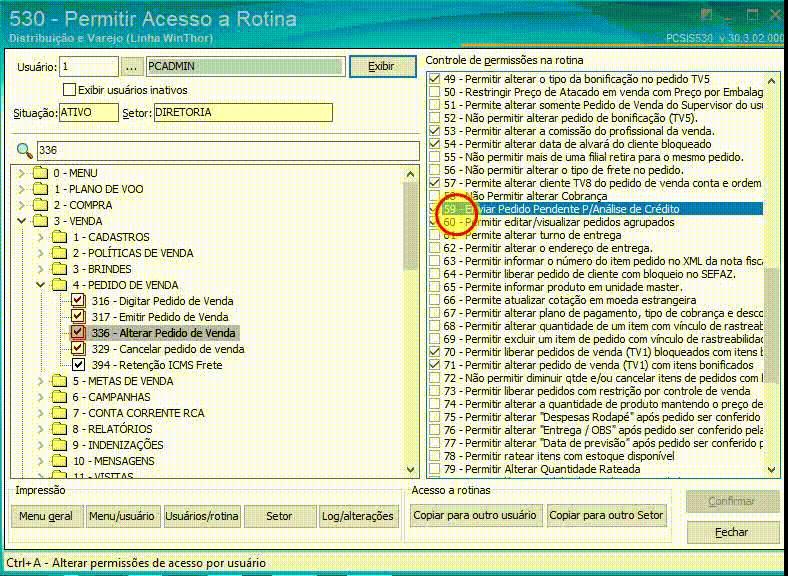Viewport: 788px width, 576px height.
Task: Expand the 1 - CADASTROS subfolder
Action: (41, 237)
